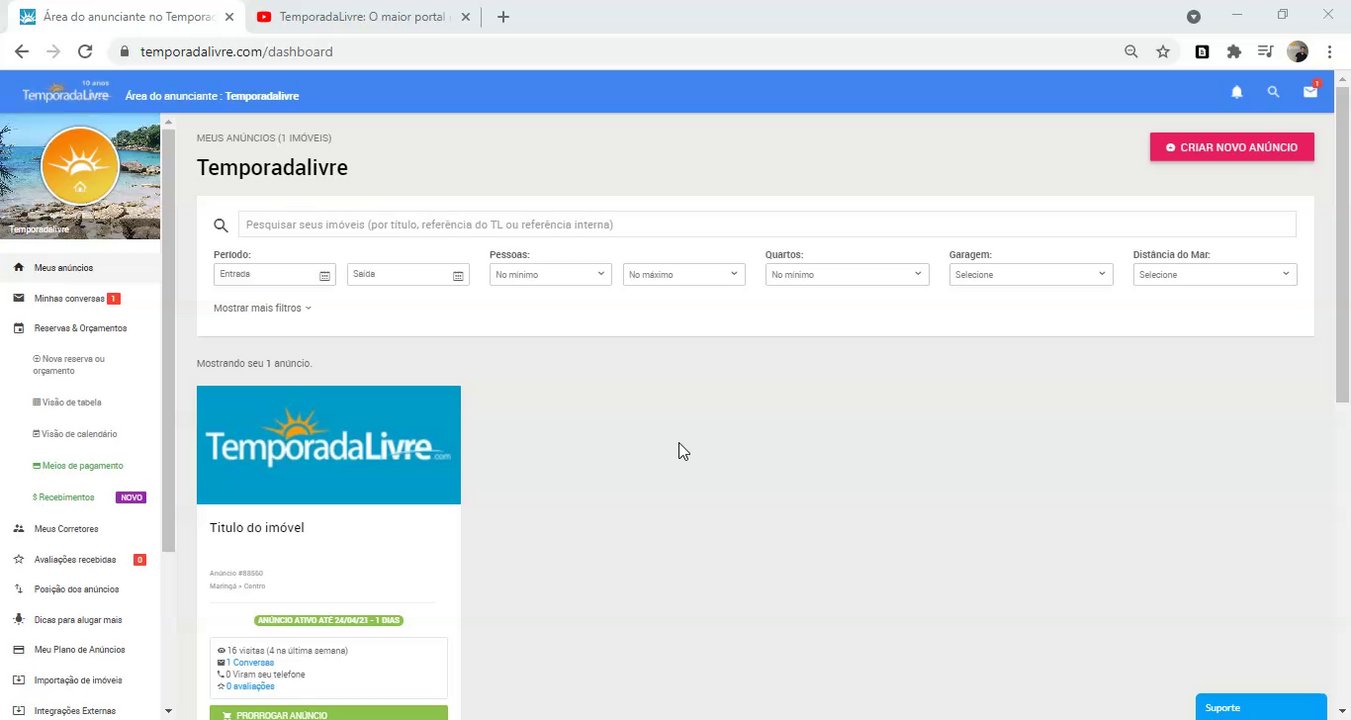Click the site lock icon in the address bar
Image resolution: width=1351 pixels, height=720 pixels.
coord(124,51)
